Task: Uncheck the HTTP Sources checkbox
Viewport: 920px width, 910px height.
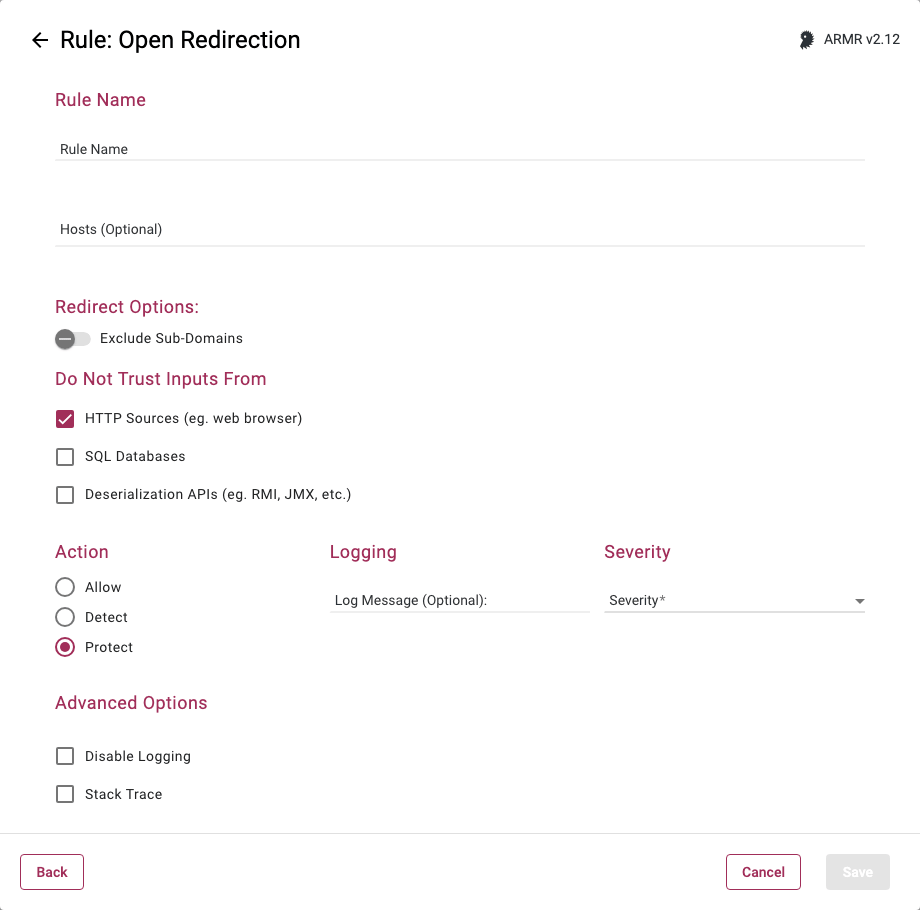Action: (65, 419)
